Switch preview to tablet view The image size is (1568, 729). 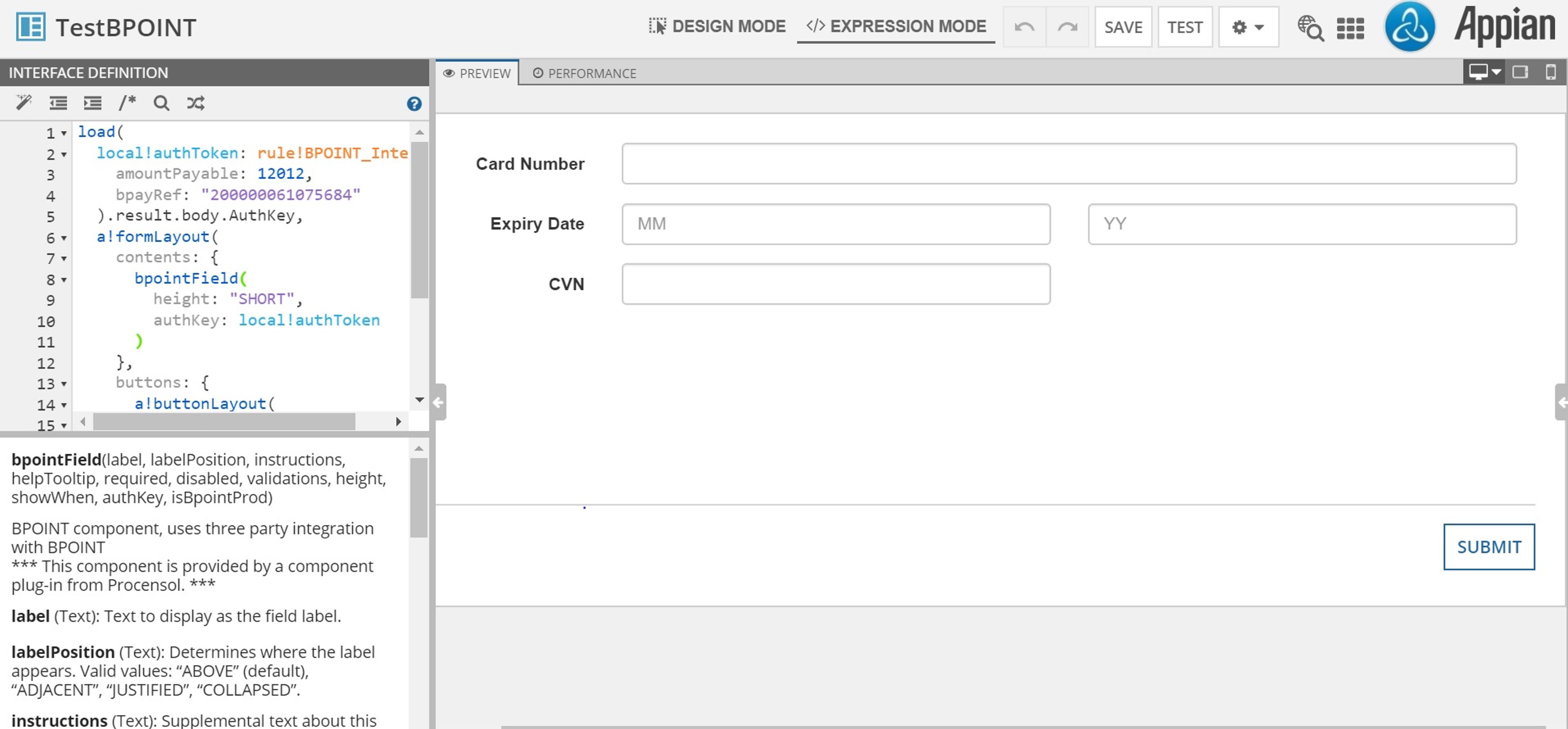[x=1521, y=72]
